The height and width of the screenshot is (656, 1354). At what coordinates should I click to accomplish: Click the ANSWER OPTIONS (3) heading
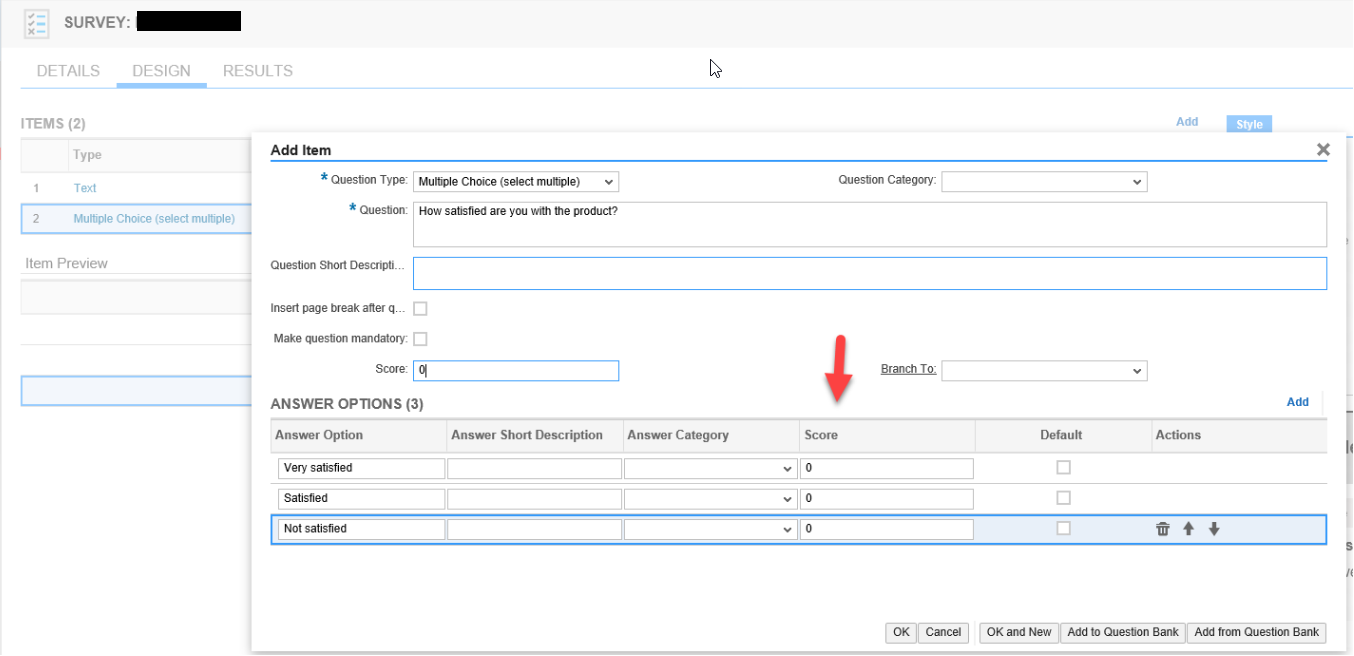[347, 404]
